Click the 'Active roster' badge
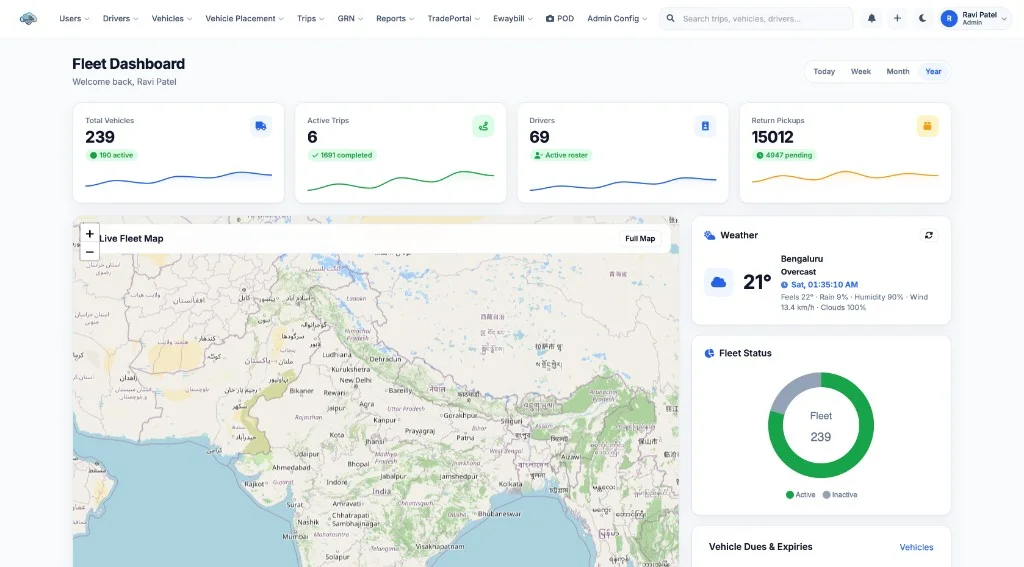 [x=561, y=155]
